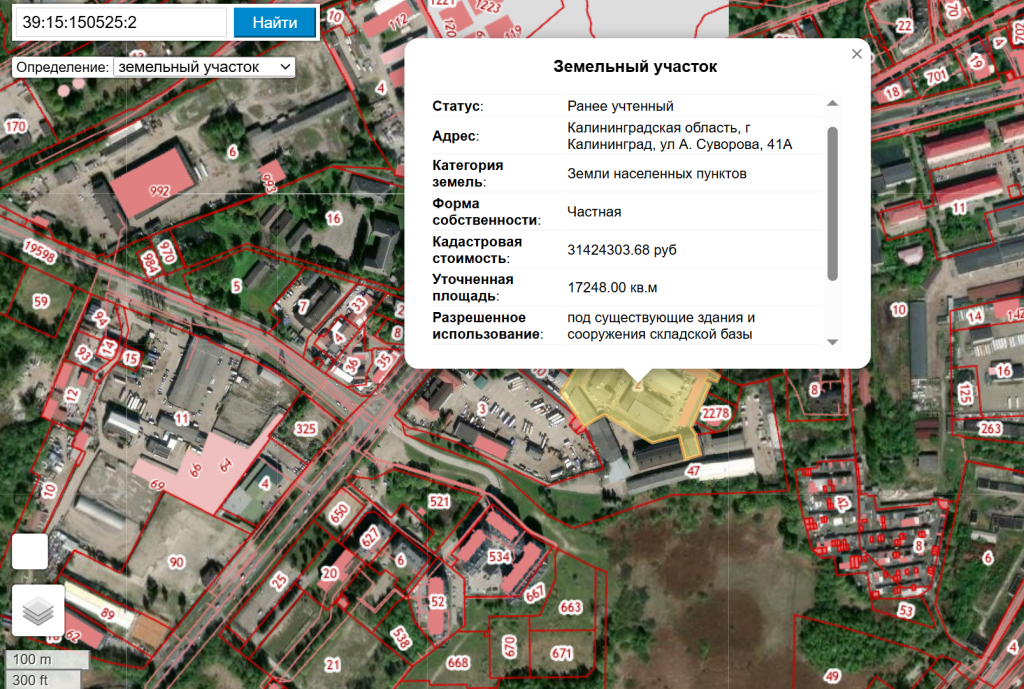Screen dimensions: 1024x689
Task: Close the Земельный участок popup
Action: [856, 54]
